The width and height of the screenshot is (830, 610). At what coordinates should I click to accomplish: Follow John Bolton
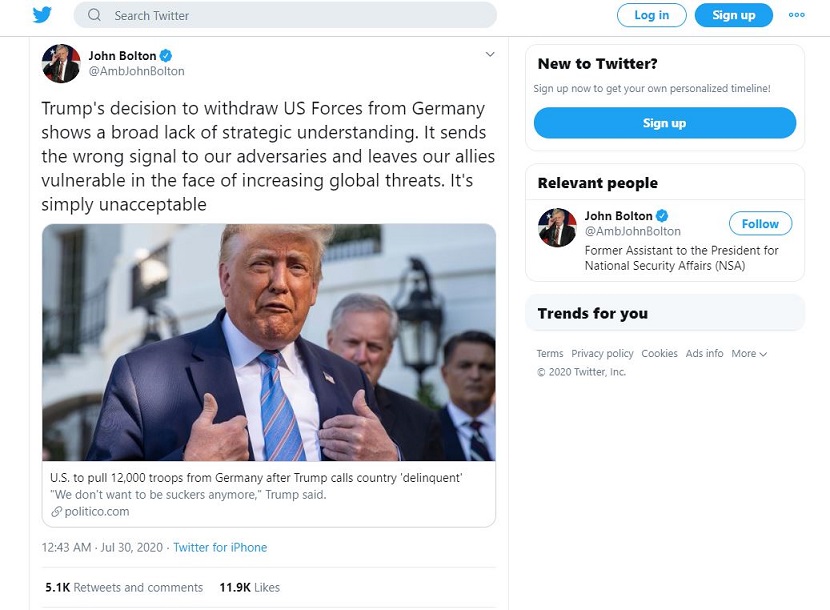click(760, 224)
